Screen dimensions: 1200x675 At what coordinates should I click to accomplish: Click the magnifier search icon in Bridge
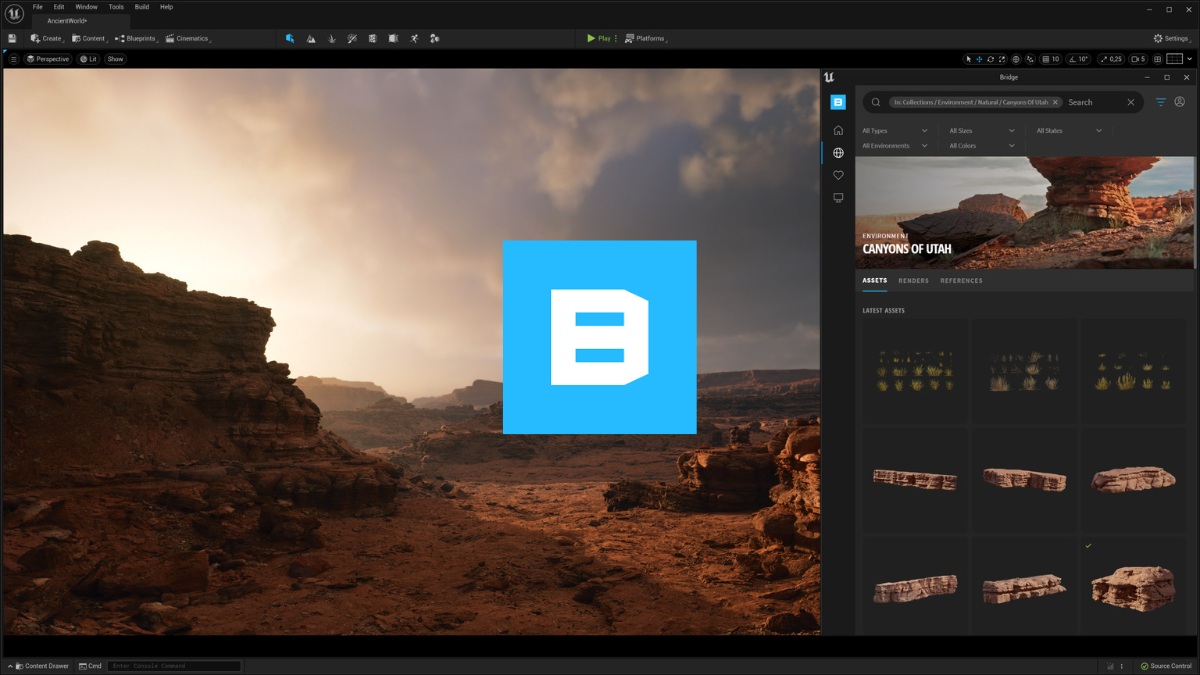(876, 102)
